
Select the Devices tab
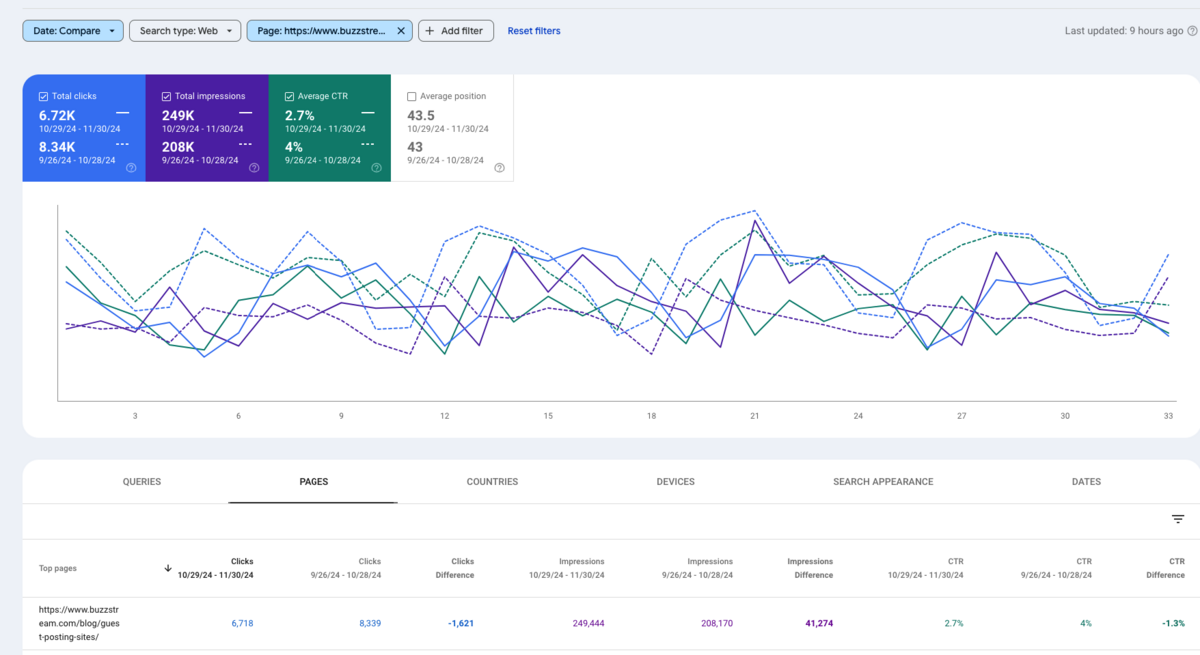(675, 482)
